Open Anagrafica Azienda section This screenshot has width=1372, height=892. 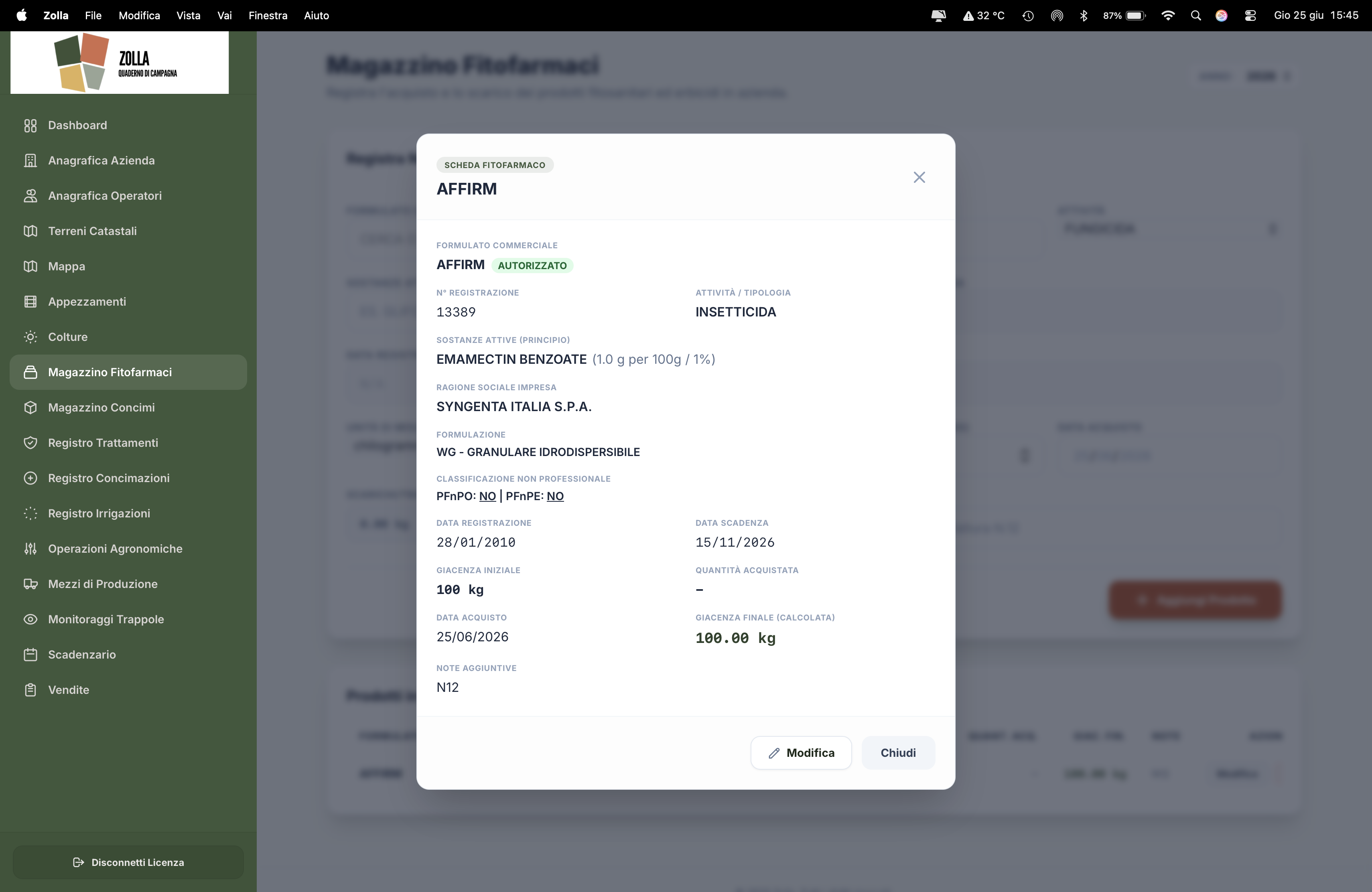point(128,160)
